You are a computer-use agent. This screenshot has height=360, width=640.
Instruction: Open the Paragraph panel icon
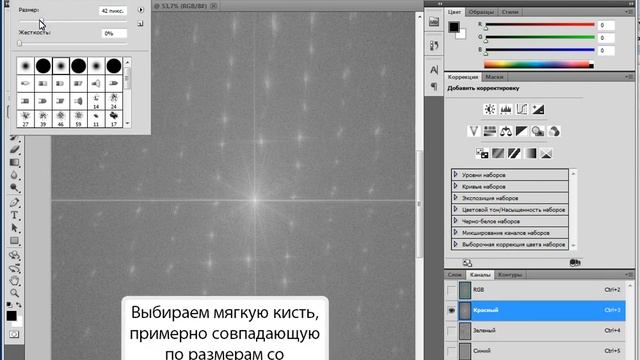434,86
